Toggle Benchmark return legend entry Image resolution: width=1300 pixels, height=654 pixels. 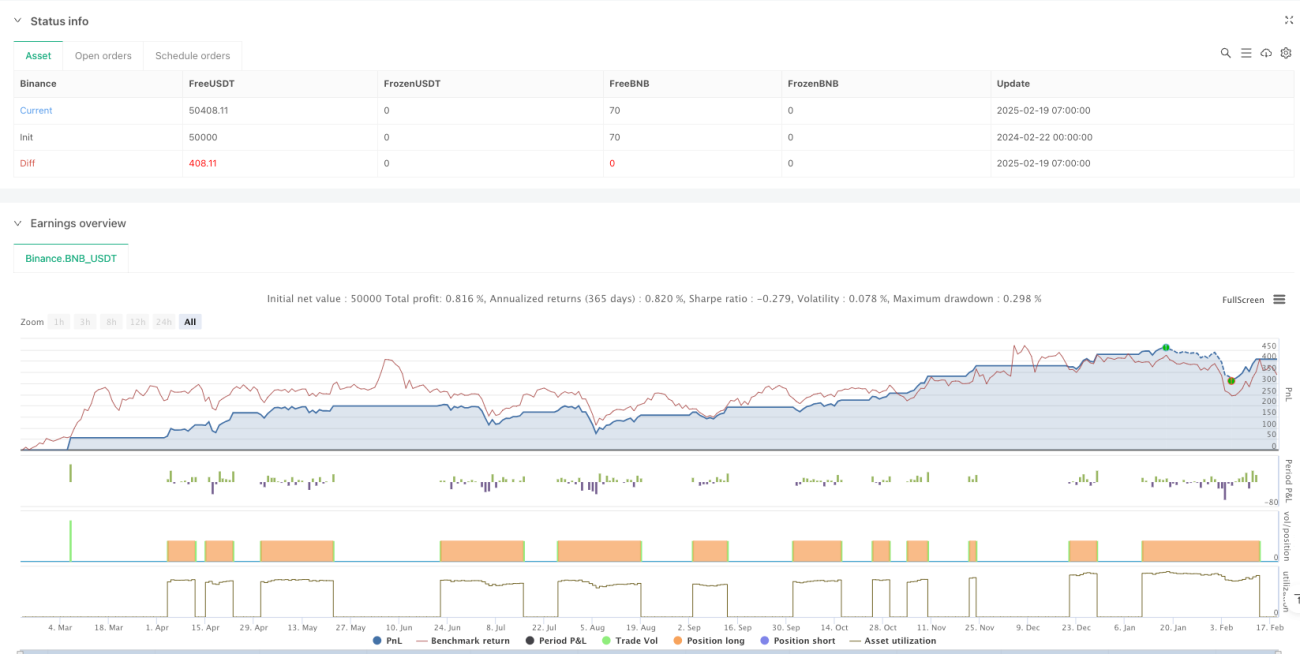pos(463,641)
